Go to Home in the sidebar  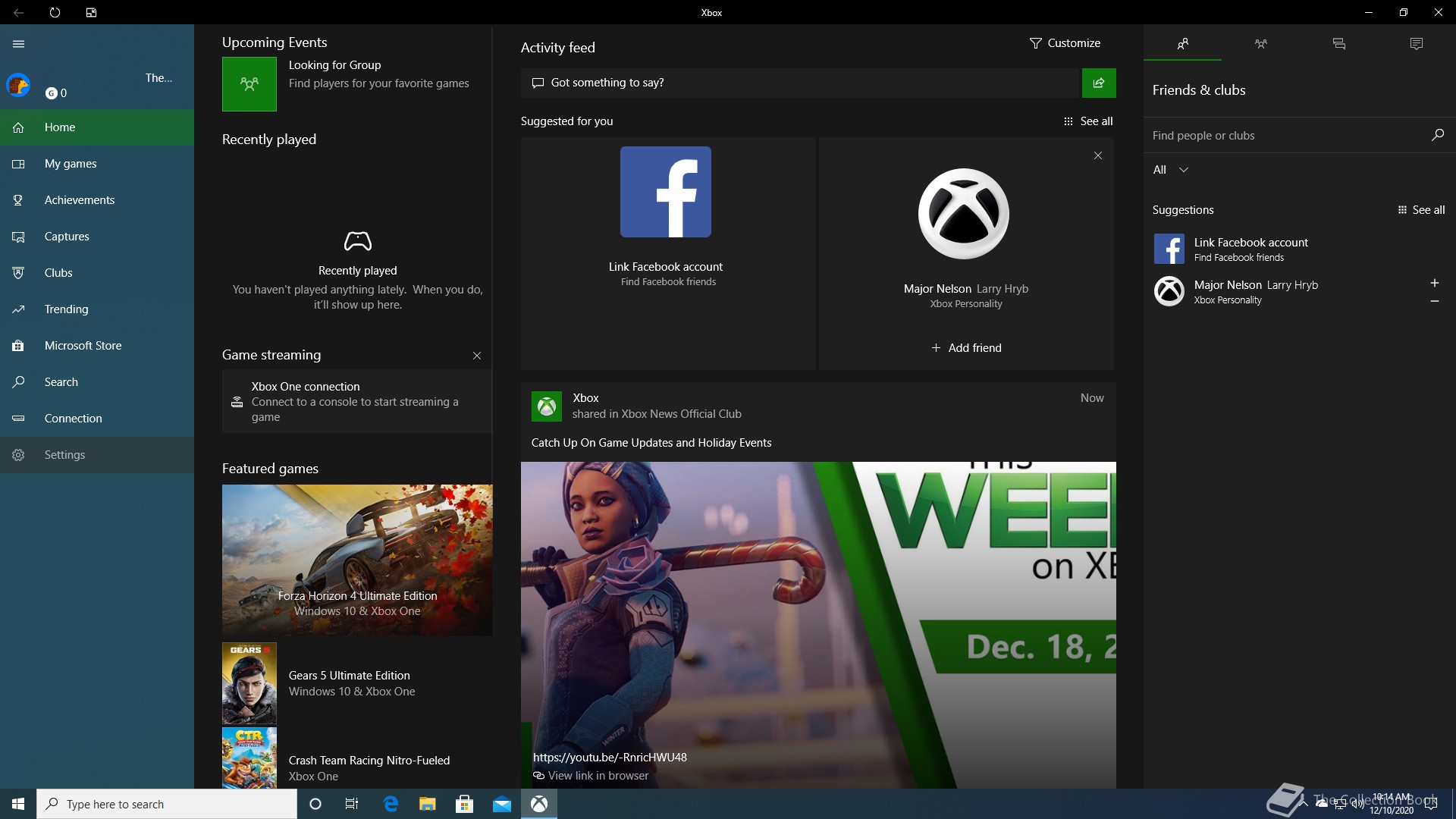[x=97, y=127]
